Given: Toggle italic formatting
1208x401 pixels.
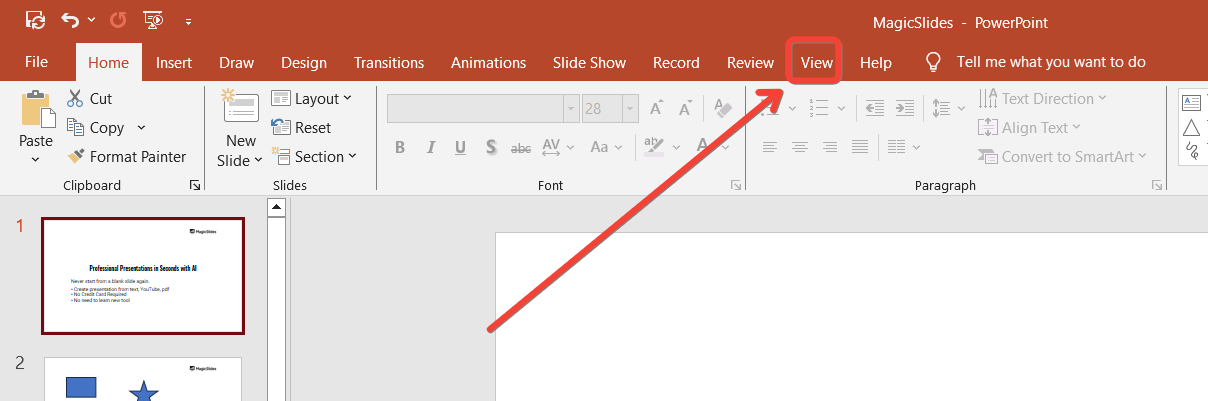Looking at the screenshot, I should tap(430, 147).
